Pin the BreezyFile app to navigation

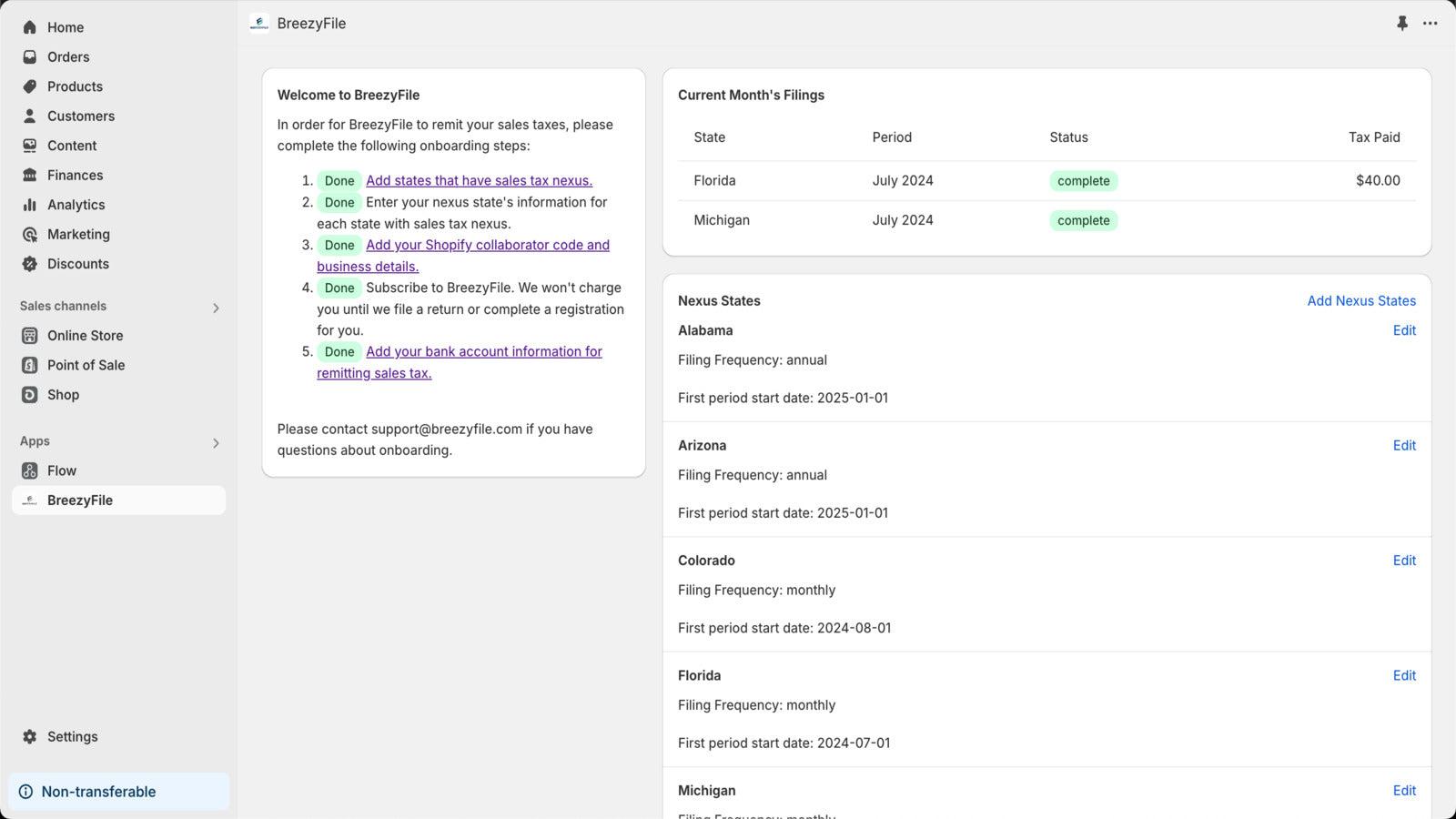[x=1402, y=24]
